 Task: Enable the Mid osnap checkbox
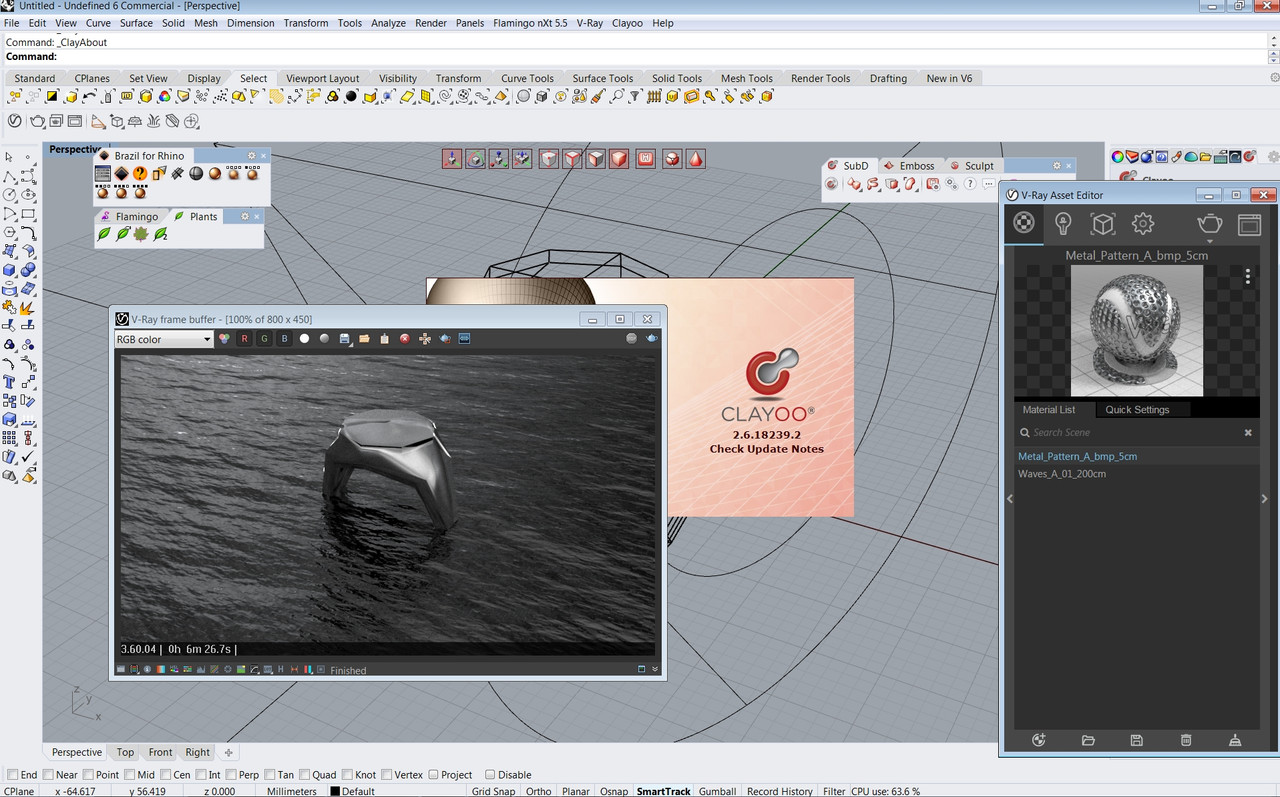pyautogui.click(x=130, y=775)
